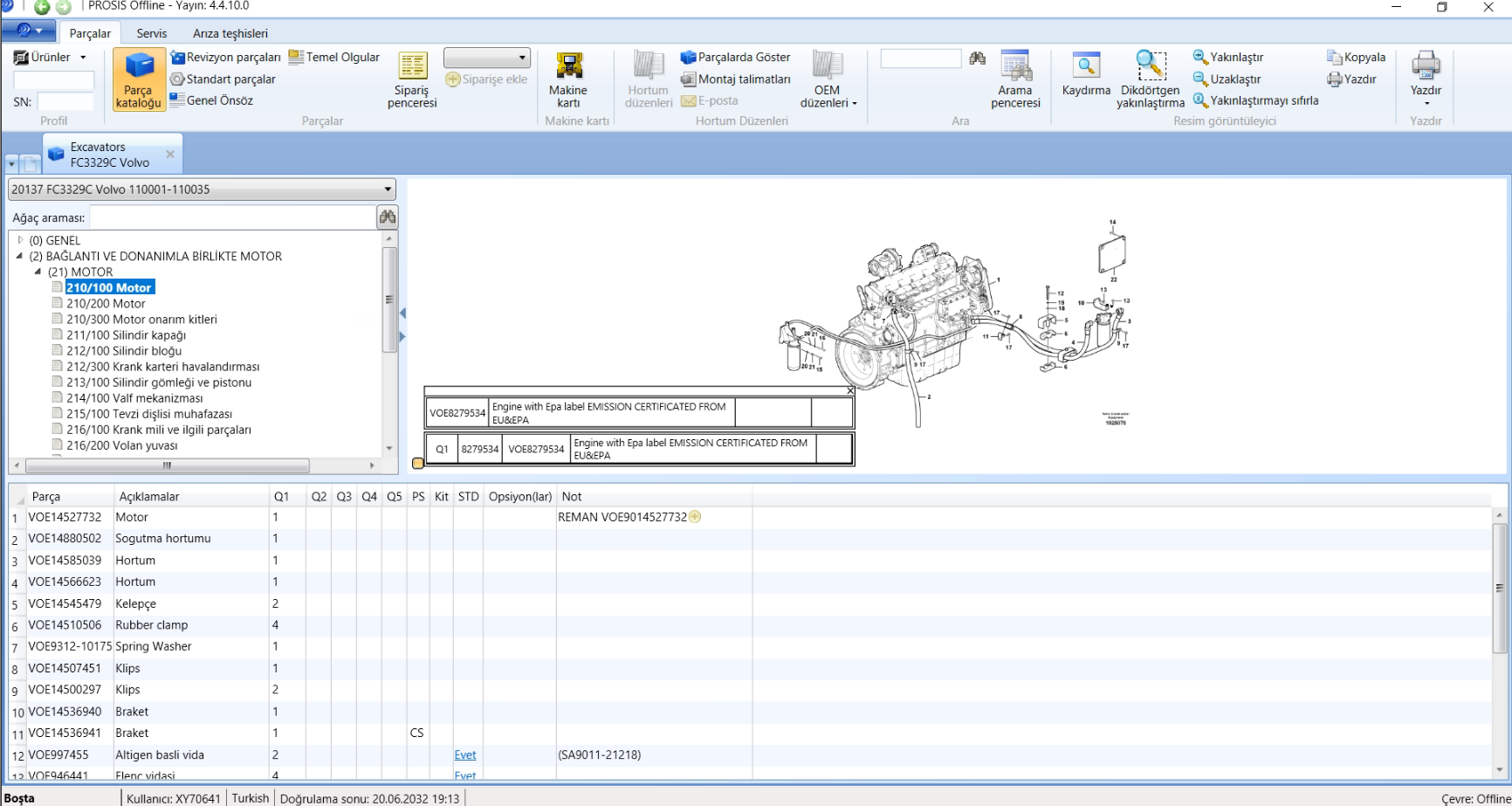This screenshot has width=1512, height=806.
Task: Activate Dikdörtgen yakınlaştırma rectangle zoom
Action: pos(1151,79)
